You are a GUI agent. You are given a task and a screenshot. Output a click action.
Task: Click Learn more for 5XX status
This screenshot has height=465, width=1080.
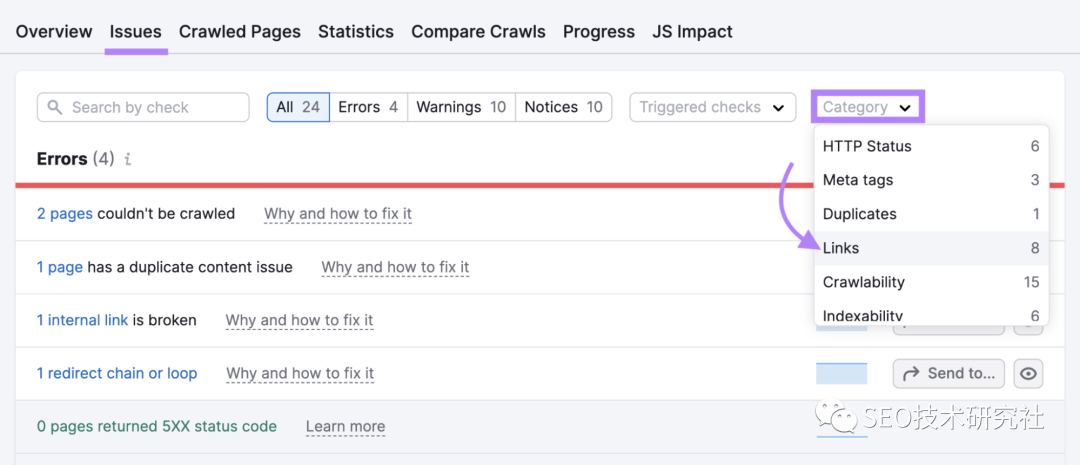click(x=345, y=426)
